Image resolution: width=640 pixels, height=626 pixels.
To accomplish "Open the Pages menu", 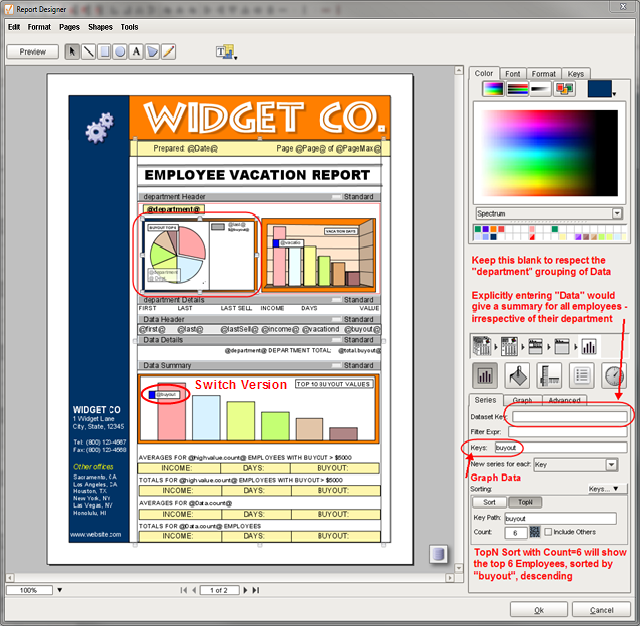I will pyautogui.click(x=69, y=27).
